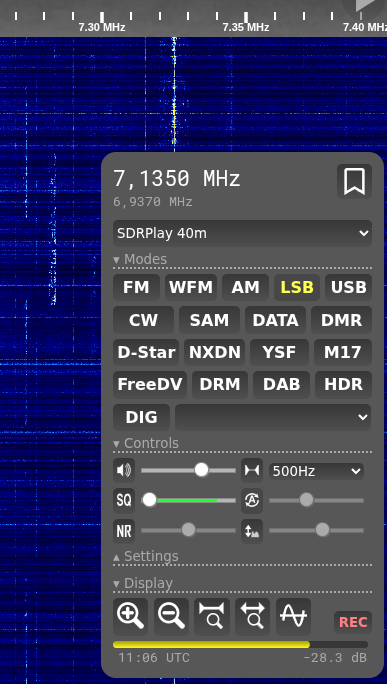This screenshot has height=684, width=387.
Task: Switch to USB mode
Action: click(x=349, y=287)
